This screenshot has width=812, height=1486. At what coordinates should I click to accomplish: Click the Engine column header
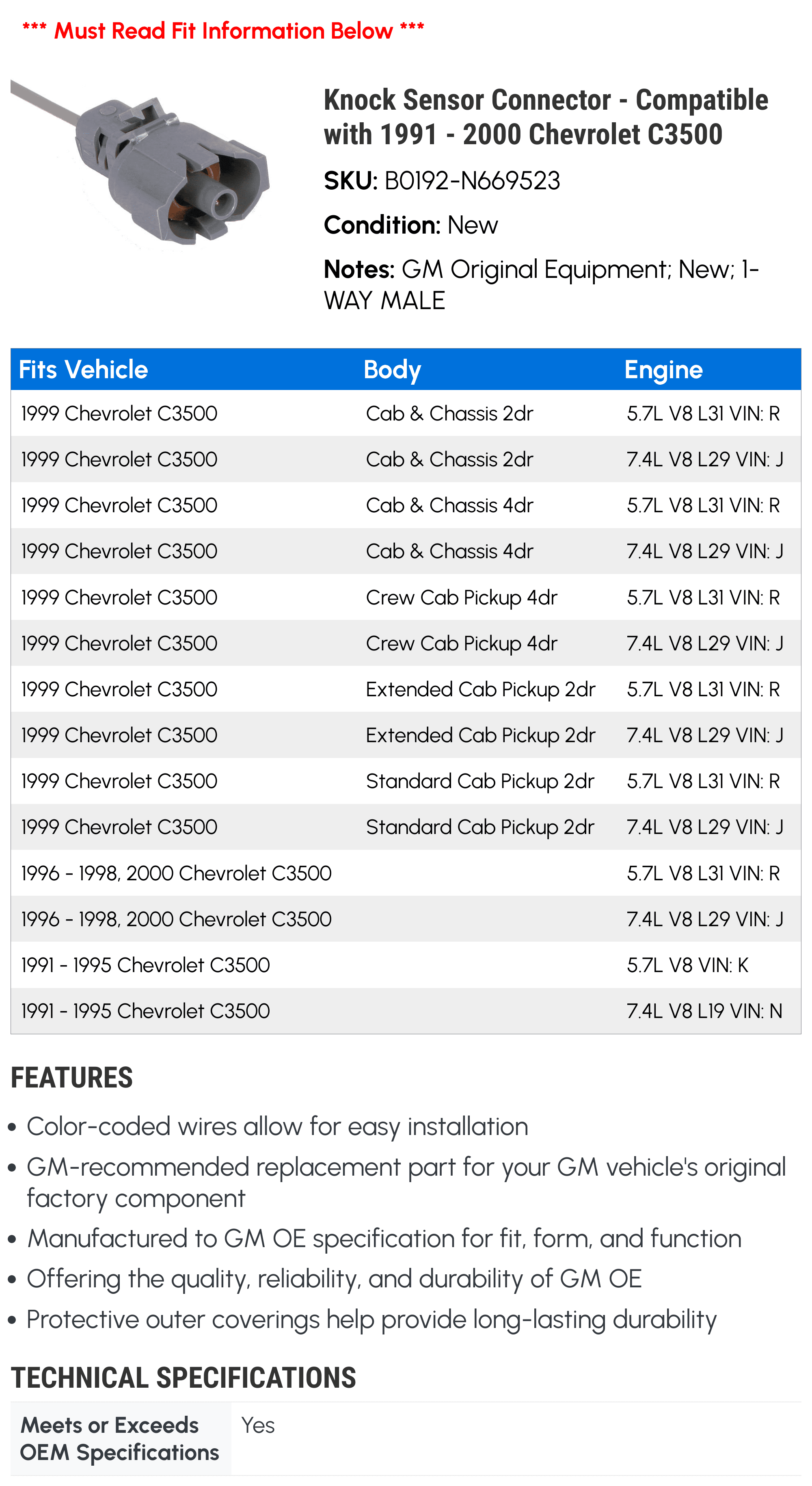(663, 370)
